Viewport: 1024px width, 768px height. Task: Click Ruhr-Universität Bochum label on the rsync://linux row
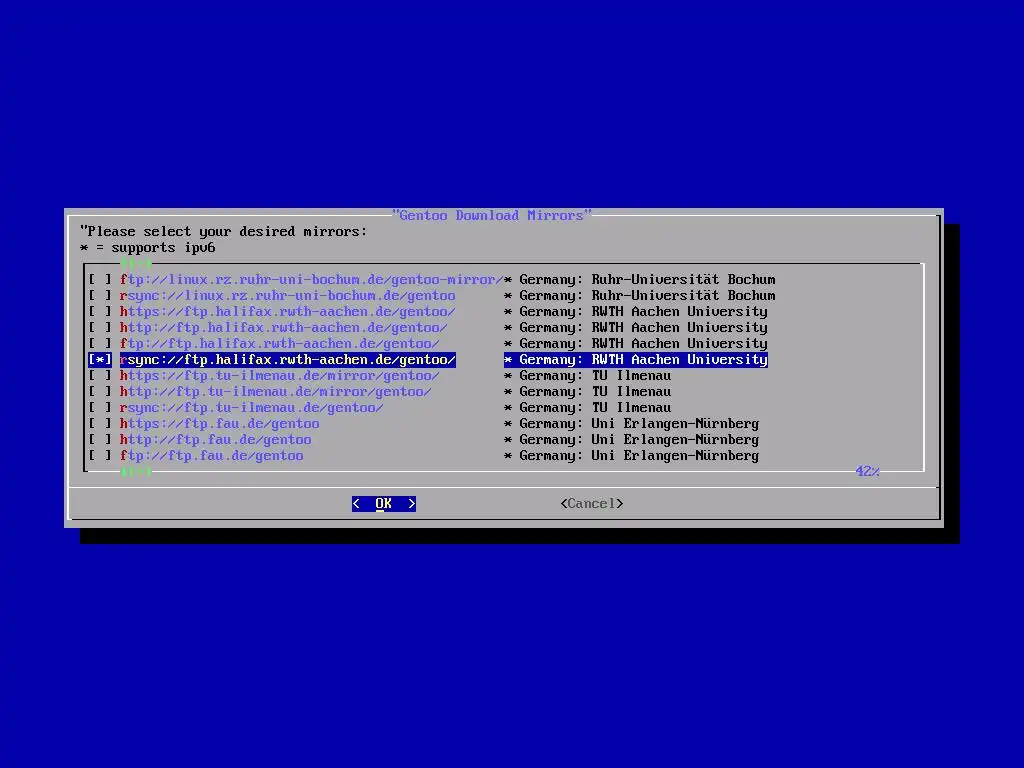pyautogui.click(x=684, y=296)
